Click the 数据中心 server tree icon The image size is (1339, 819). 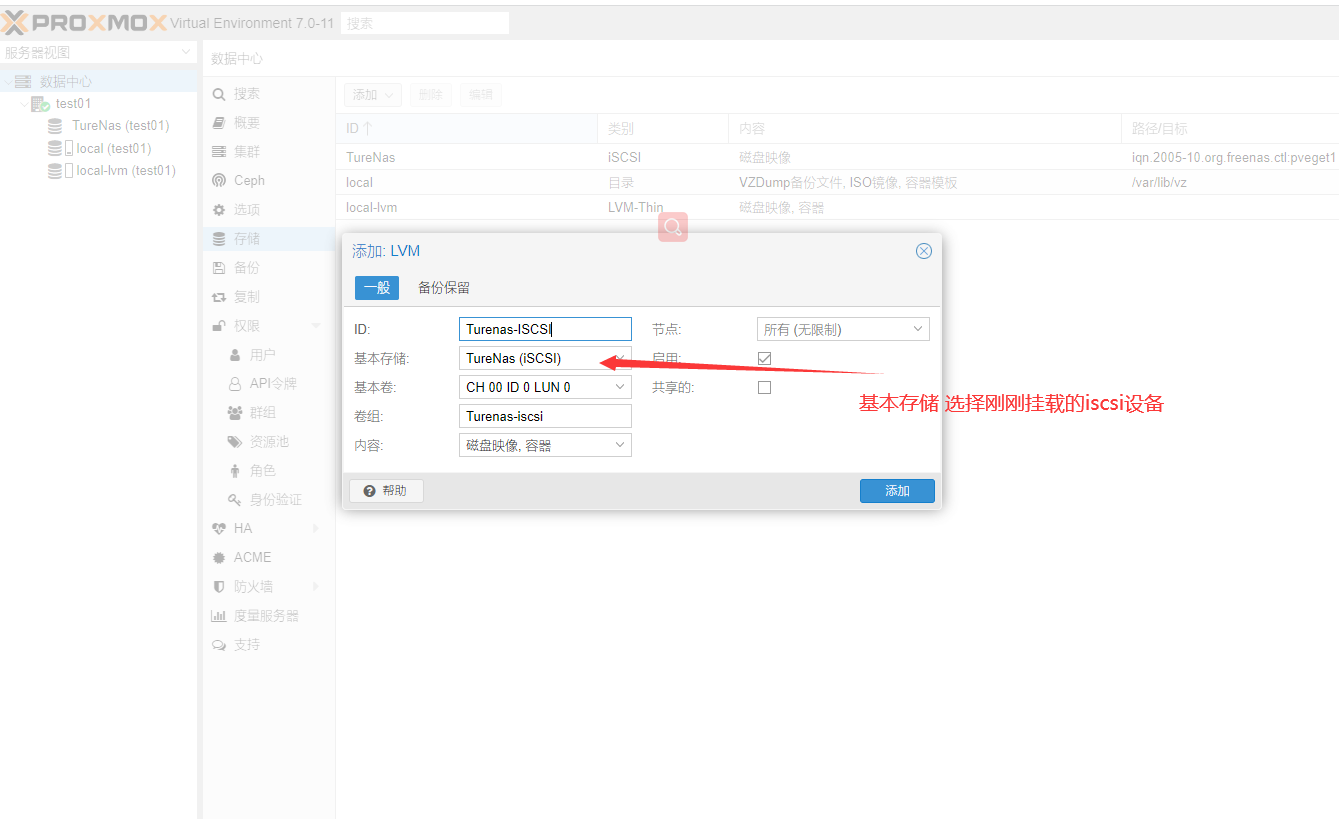(x=23, y=82)
